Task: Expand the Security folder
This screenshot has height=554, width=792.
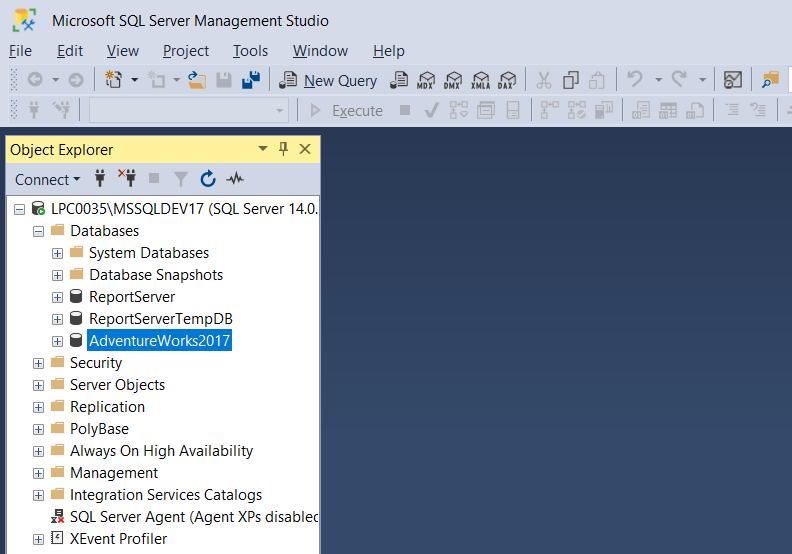Action: (38, 363)
